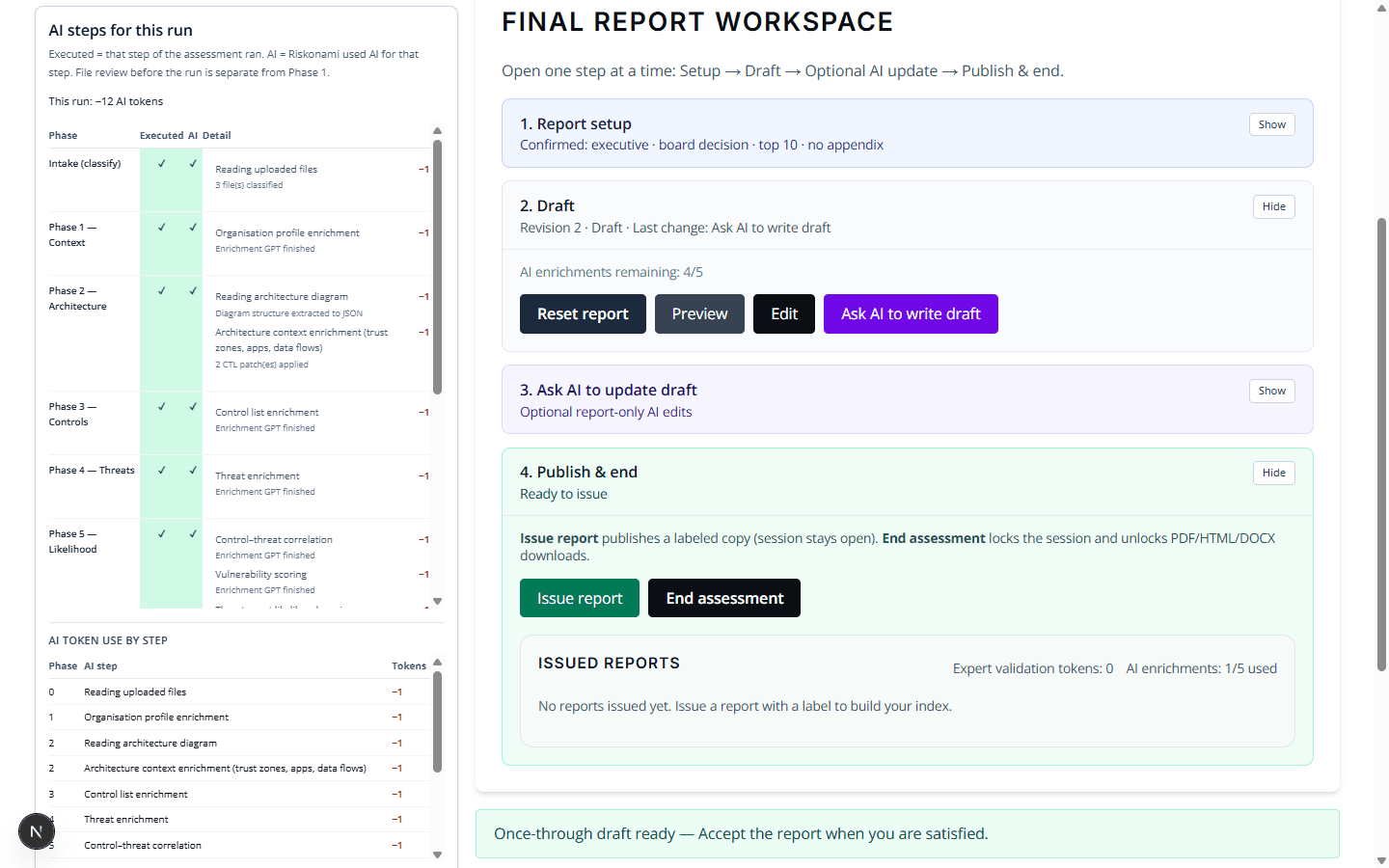
Task: Click AI checkmark in Phase 5 Likelihood row
Action: pos(193,534)
